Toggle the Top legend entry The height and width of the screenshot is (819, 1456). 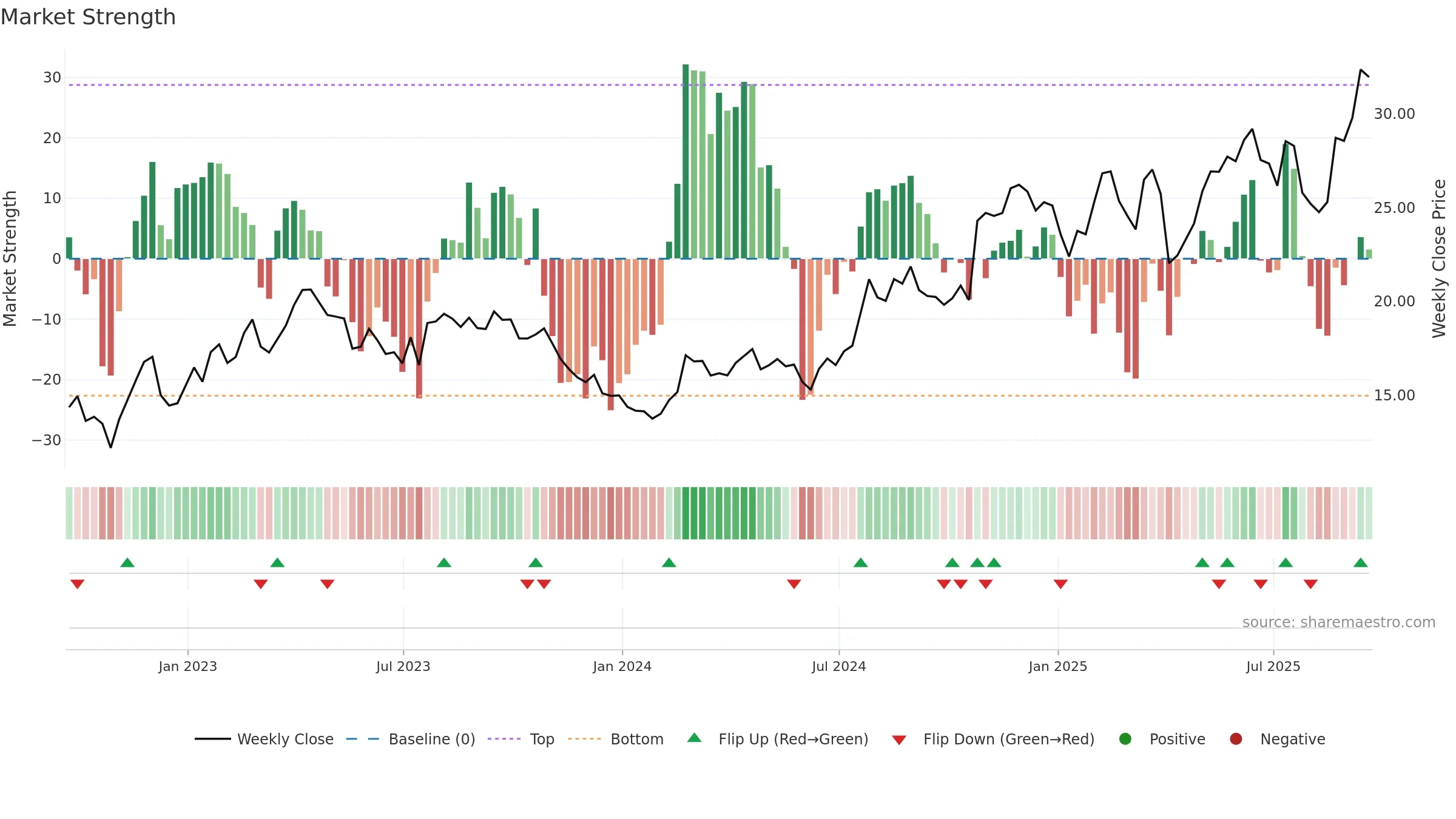pyautogui.click(x=521, y=739)
